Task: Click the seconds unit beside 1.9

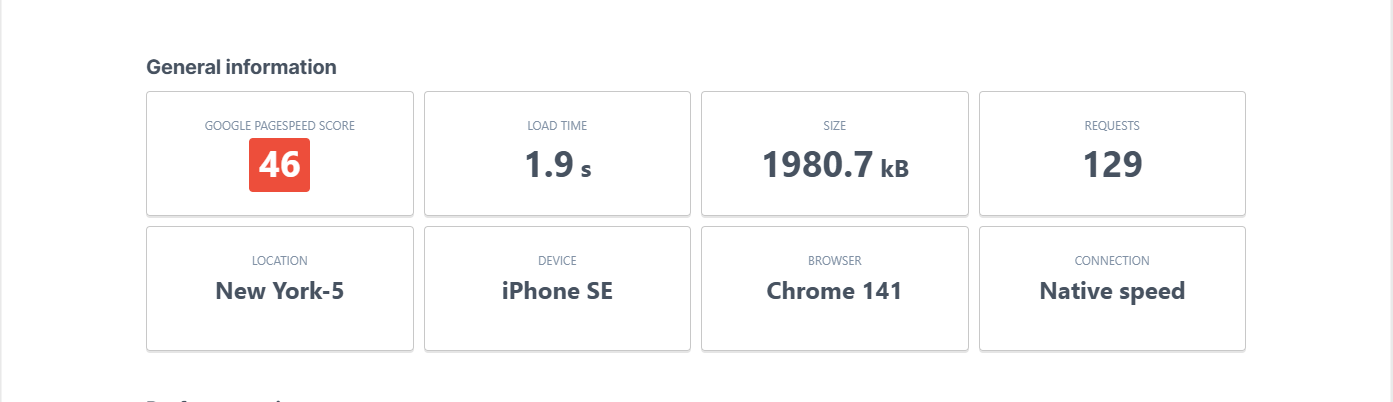Action: click(x=586, y=170)
